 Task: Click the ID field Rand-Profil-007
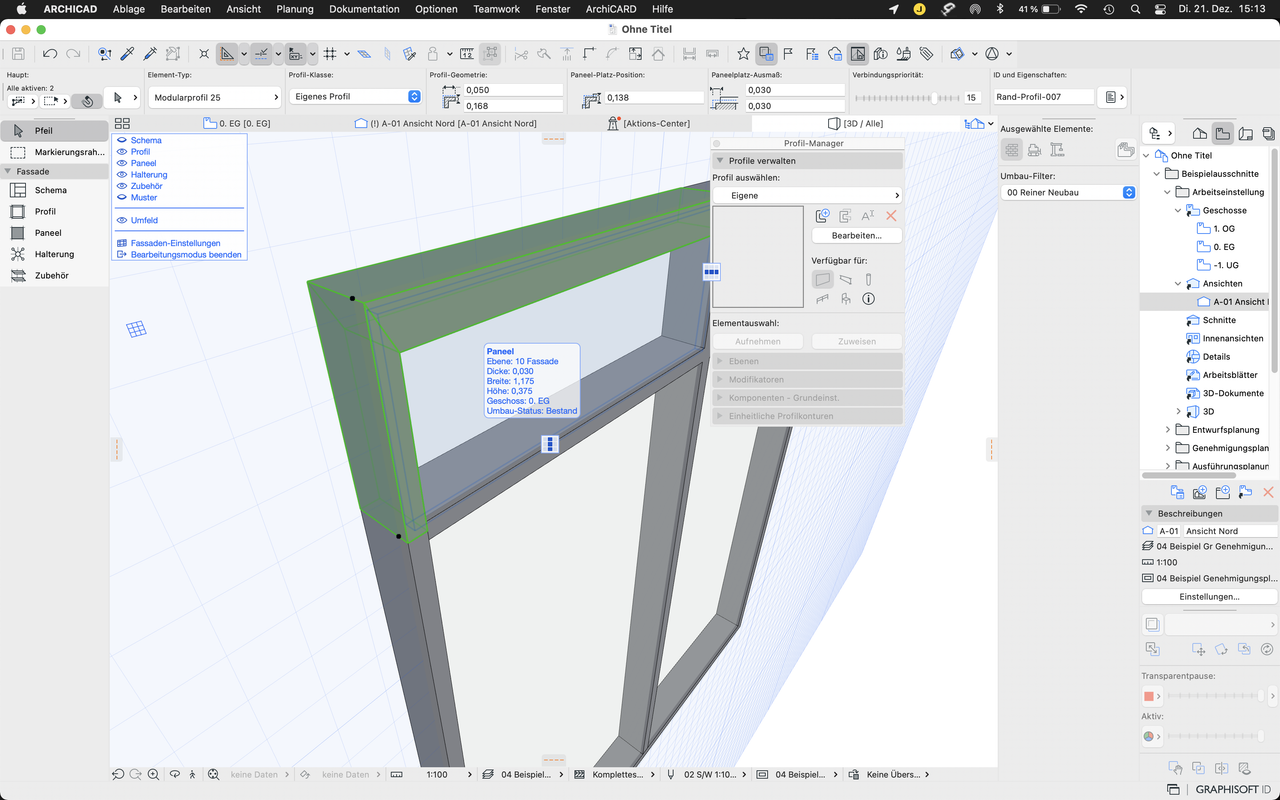(x=1043, y=97)
